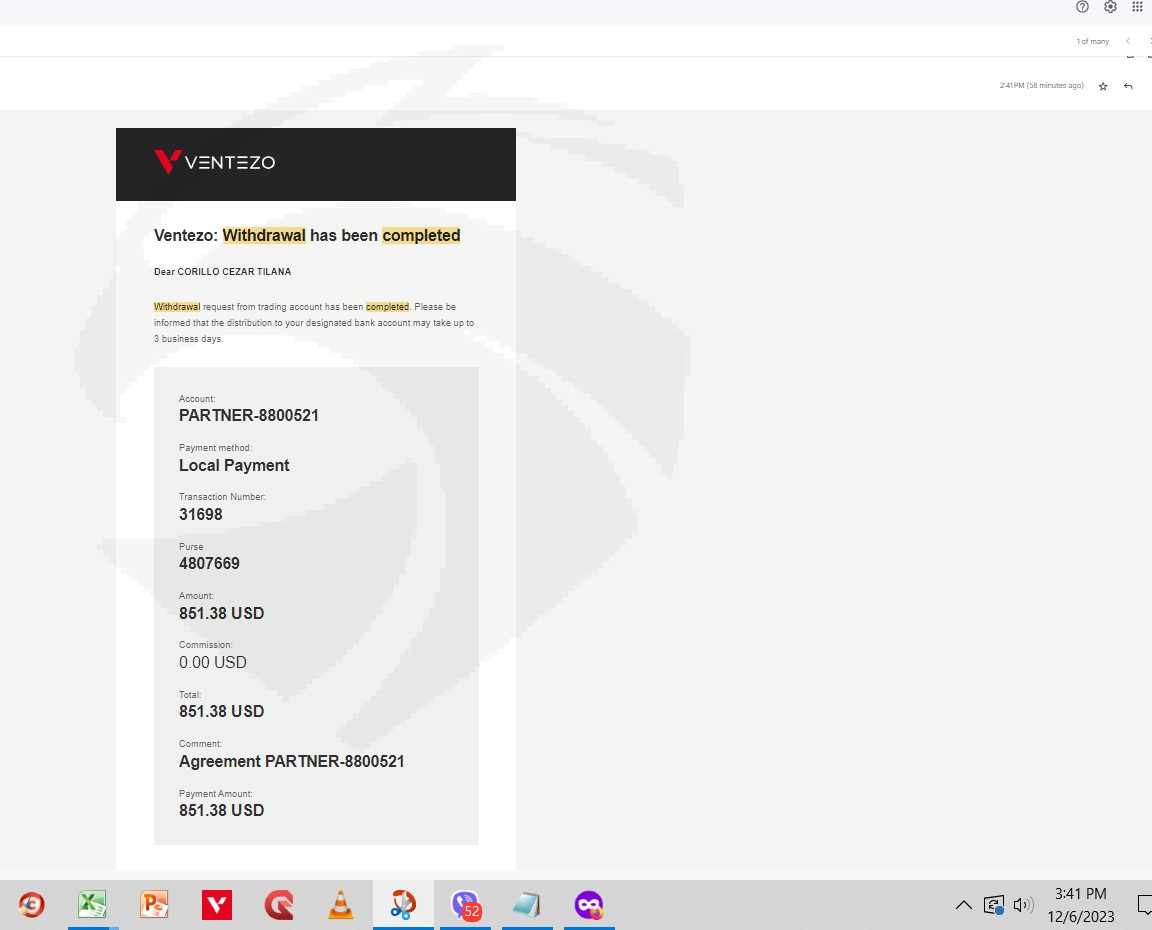
Task: Open the PowerPoint taskbar icon
Action: 154,904
